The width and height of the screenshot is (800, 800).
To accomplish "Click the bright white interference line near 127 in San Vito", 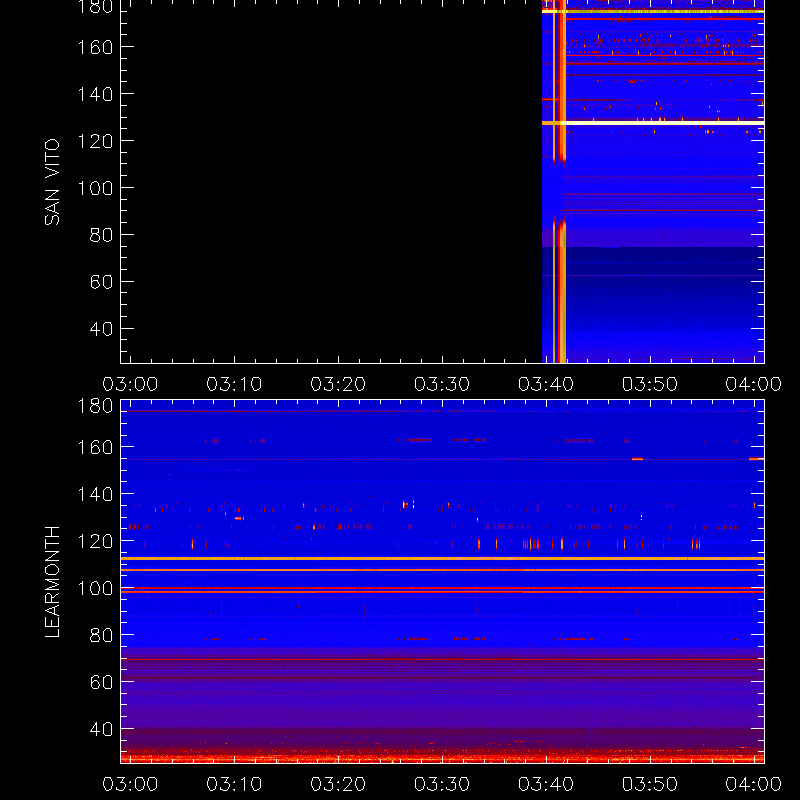I will [x=653, y=123].
